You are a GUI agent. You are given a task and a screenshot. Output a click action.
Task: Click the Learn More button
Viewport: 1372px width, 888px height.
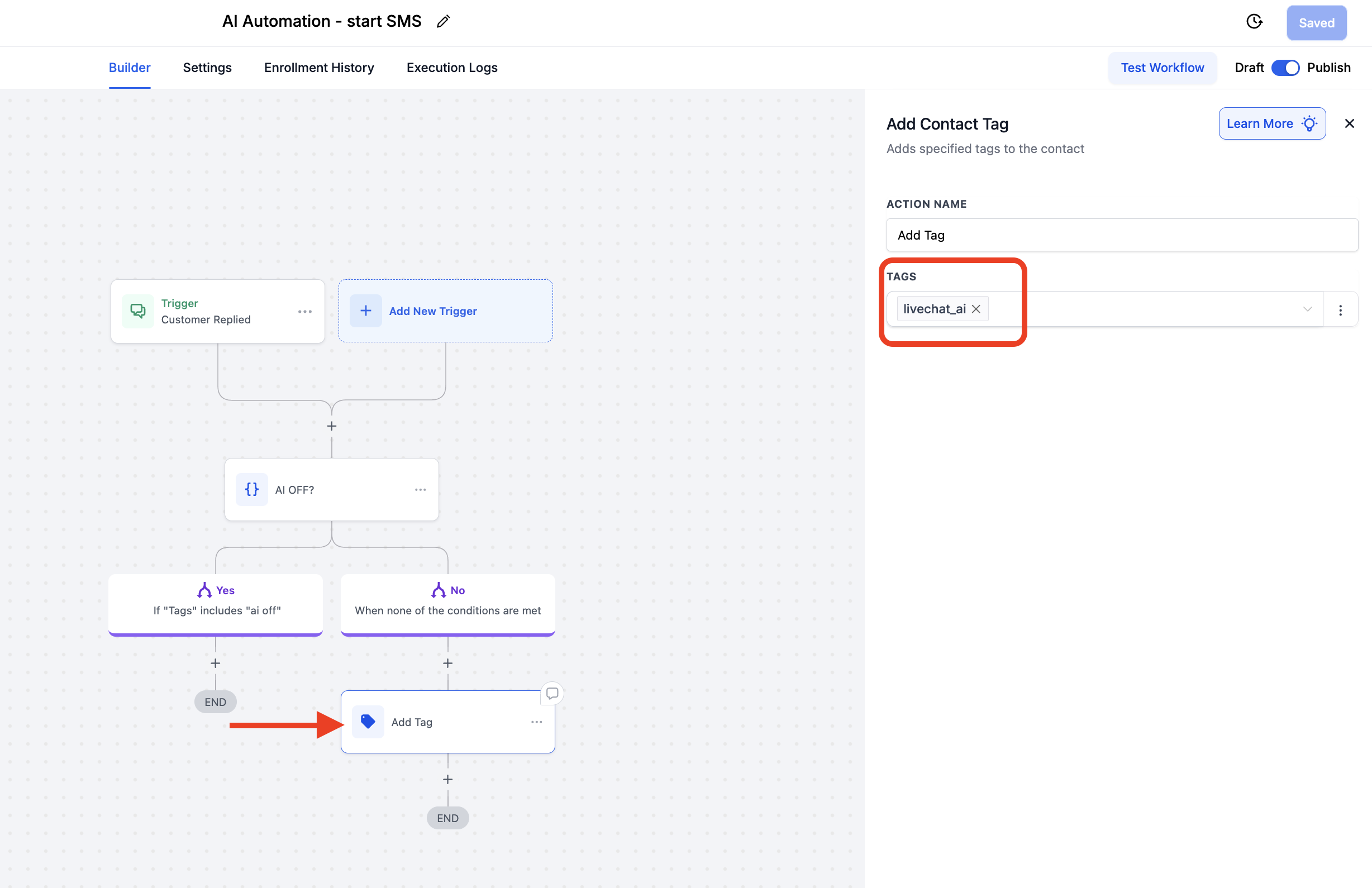pos(1271,123)
